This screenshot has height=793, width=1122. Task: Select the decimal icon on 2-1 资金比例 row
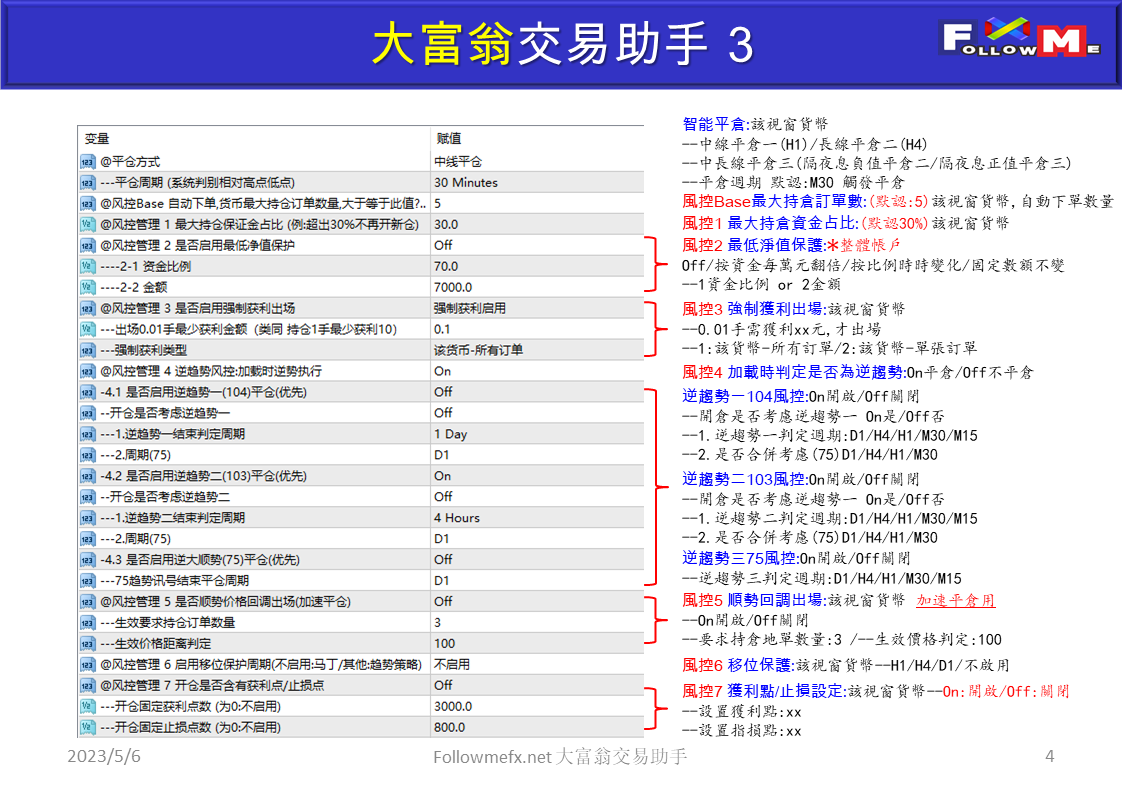pos(85,264)
